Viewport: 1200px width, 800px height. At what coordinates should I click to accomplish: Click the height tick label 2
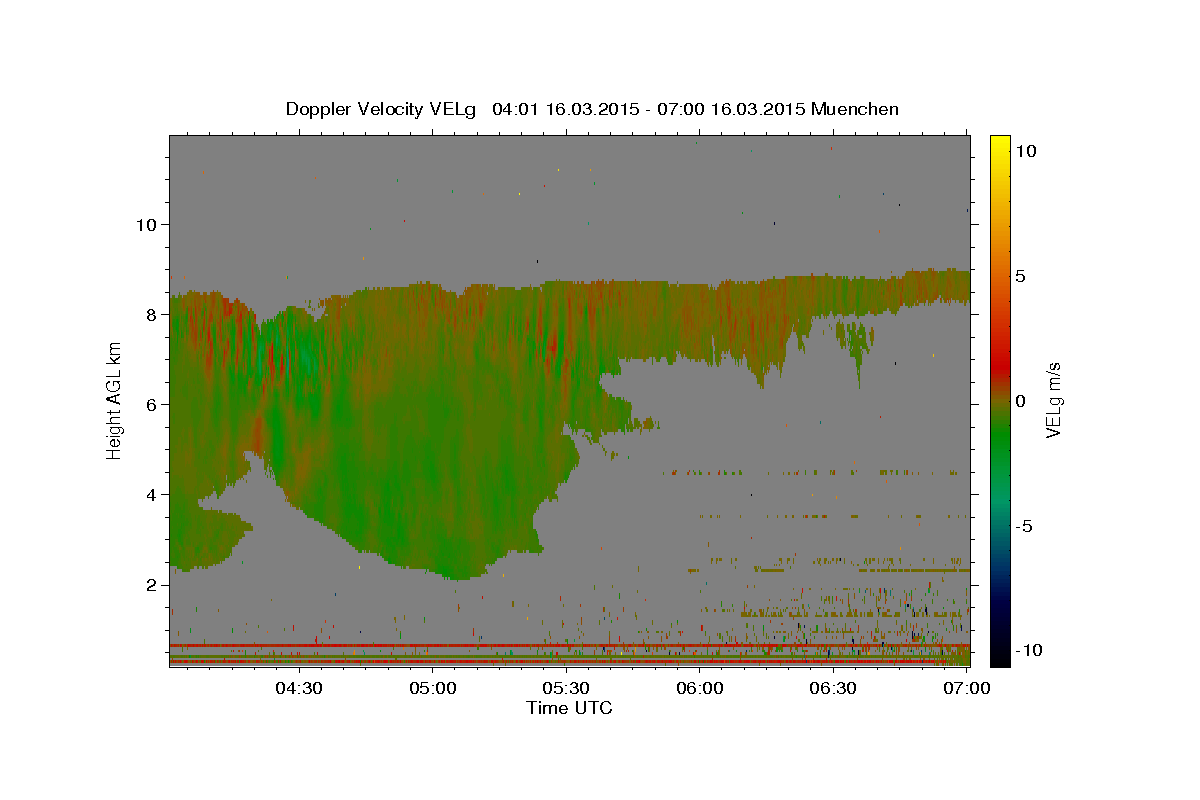pyautogui.click(x=152, y=584)
